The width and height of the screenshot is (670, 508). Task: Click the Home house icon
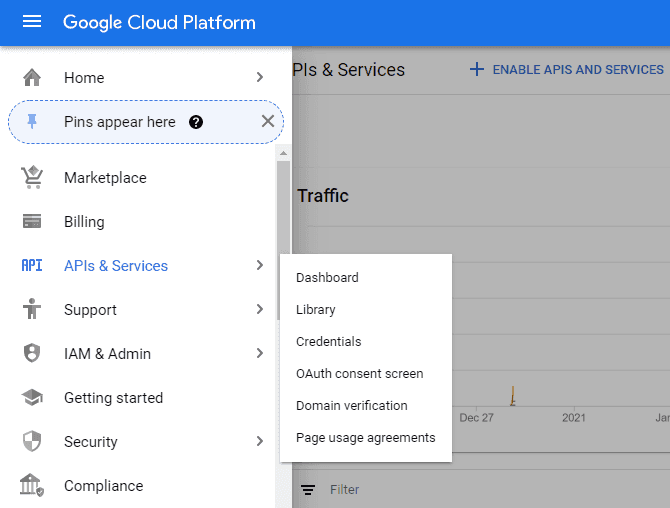(x=32, y=78)
